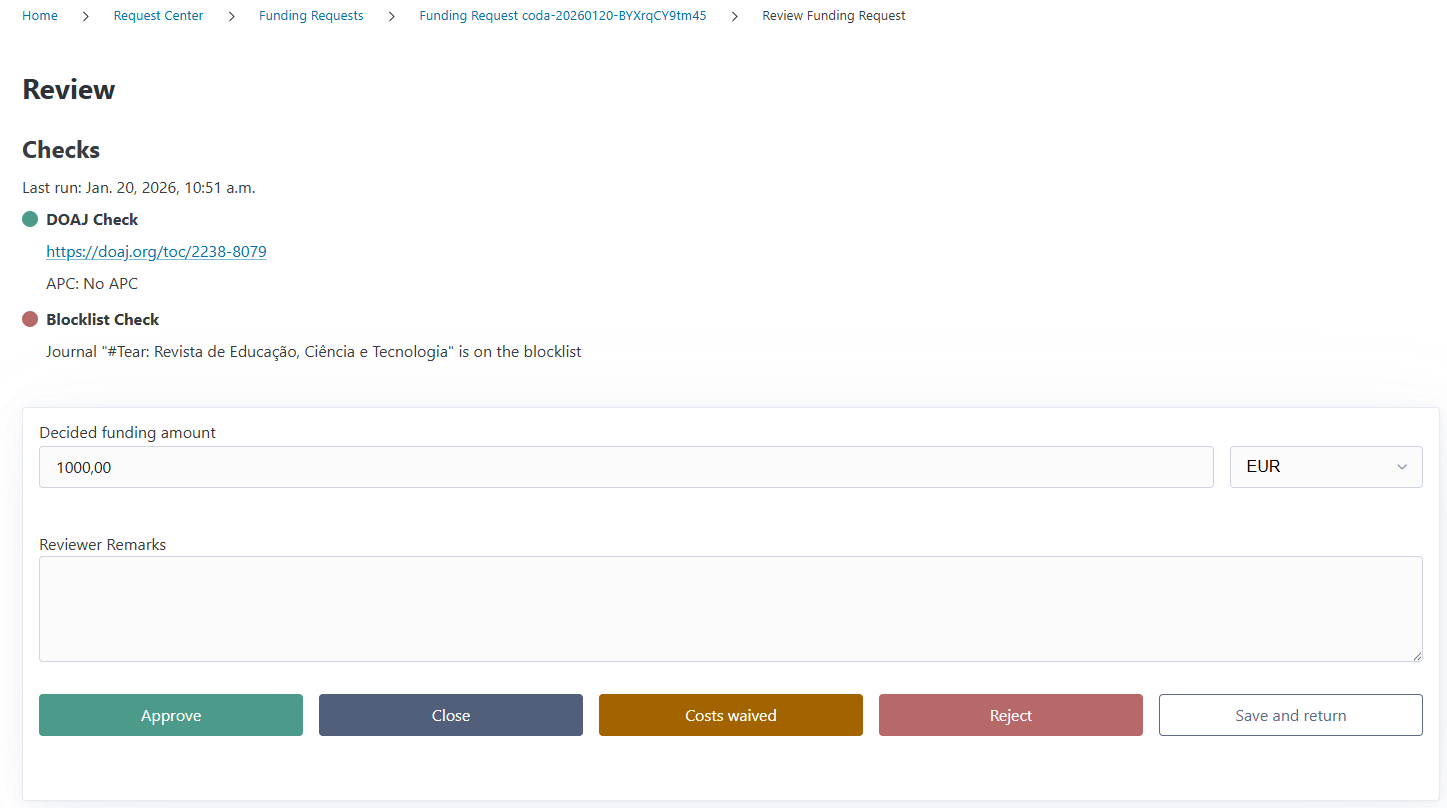Open Funding Requests breadcrumb link

click(x=311, y=16)
